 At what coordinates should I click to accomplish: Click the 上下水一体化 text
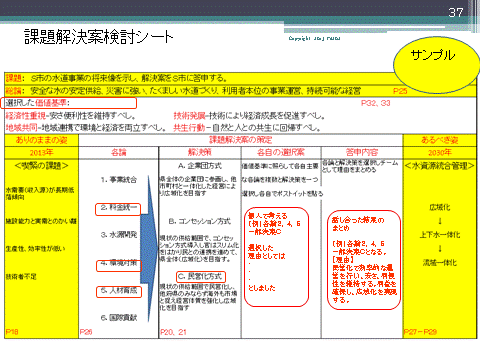(440, 235)
